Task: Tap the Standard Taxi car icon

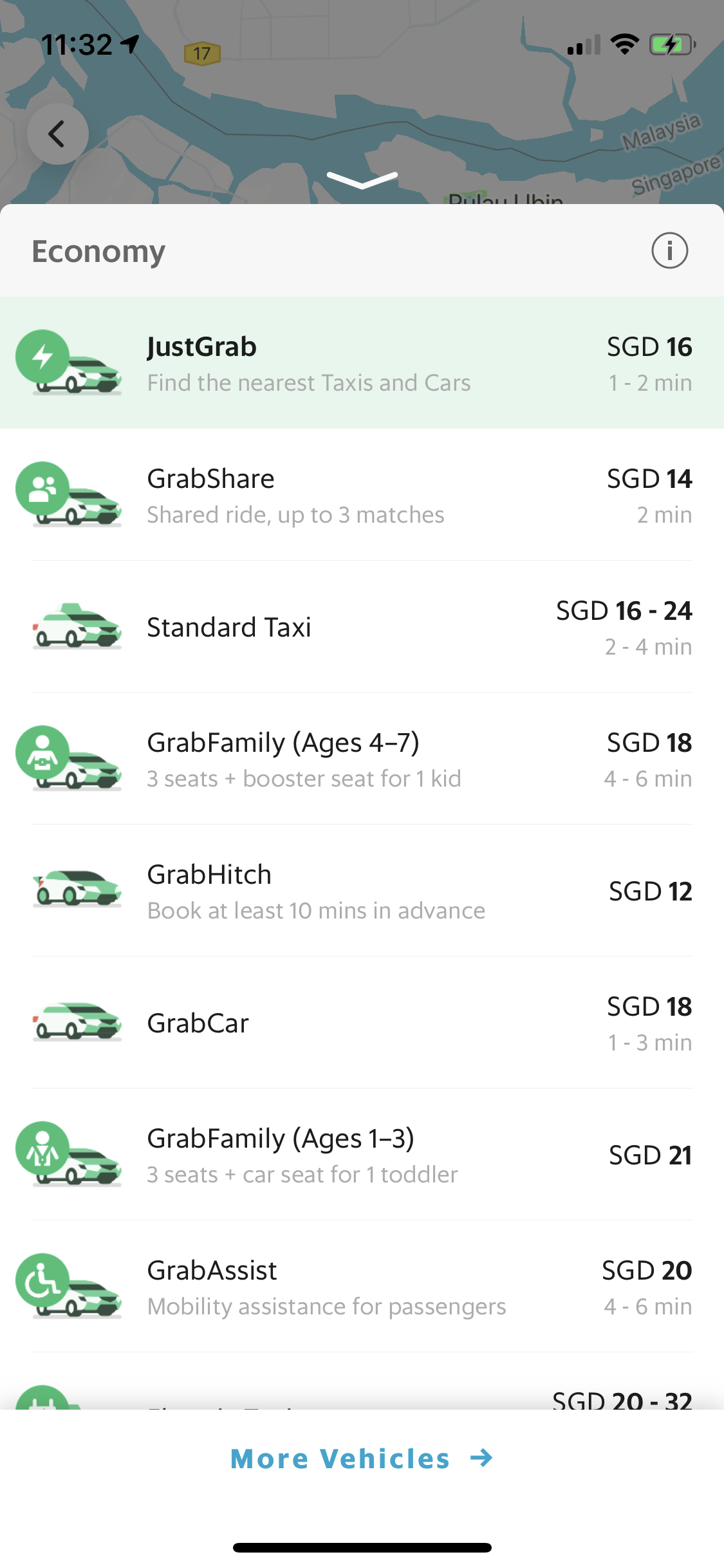Action: point(77,626)
